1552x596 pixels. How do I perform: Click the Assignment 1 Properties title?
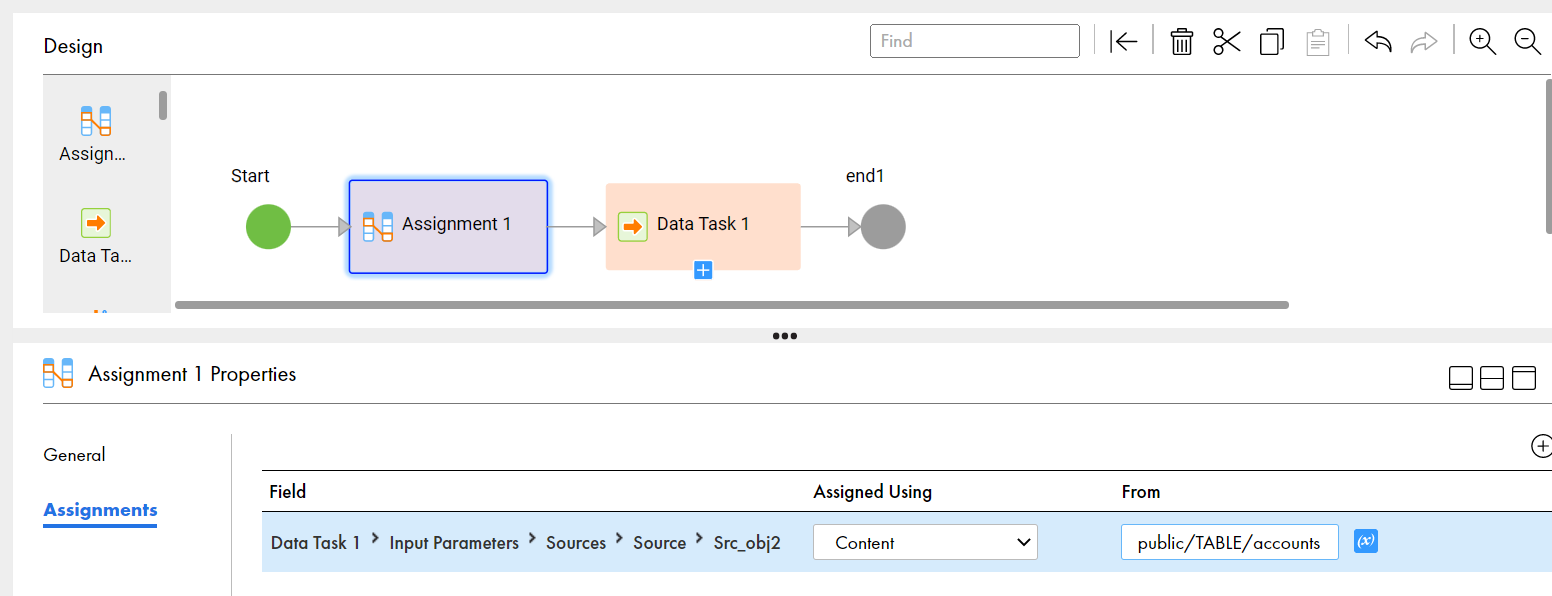coord(192,374)
